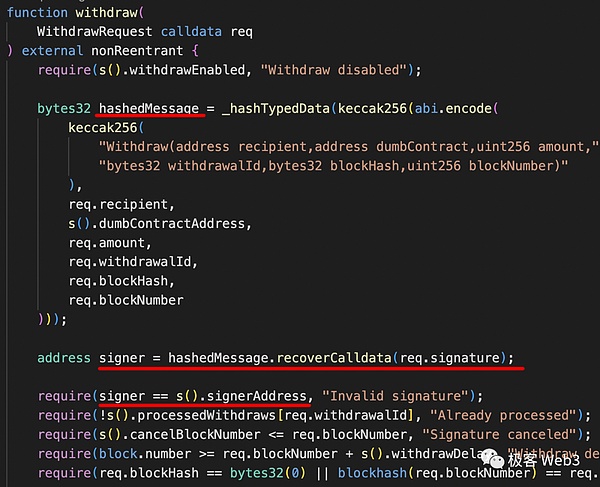This screenshot has width=600, height=487.
Task: Click the signer variable declaration
Action: click(122, 358)
